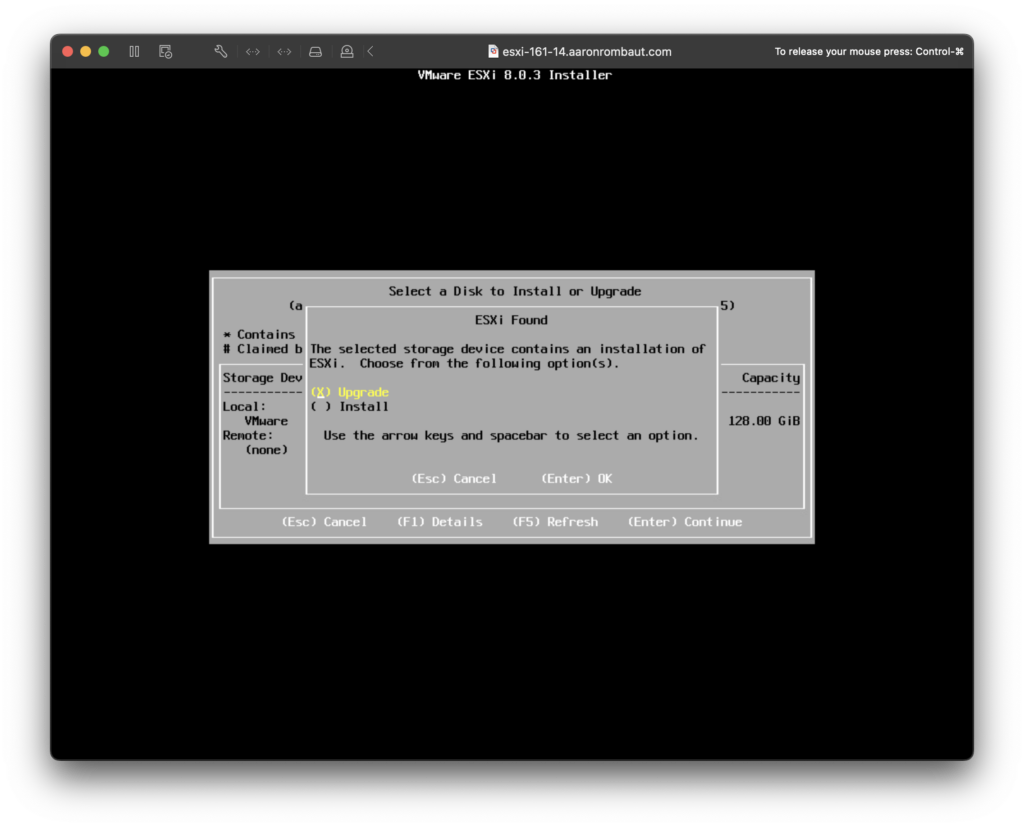Click (Esc) Cancel in ESXi Found dialog
The width and height of the screenshot is (1024, 827).
tap(454, 479)
